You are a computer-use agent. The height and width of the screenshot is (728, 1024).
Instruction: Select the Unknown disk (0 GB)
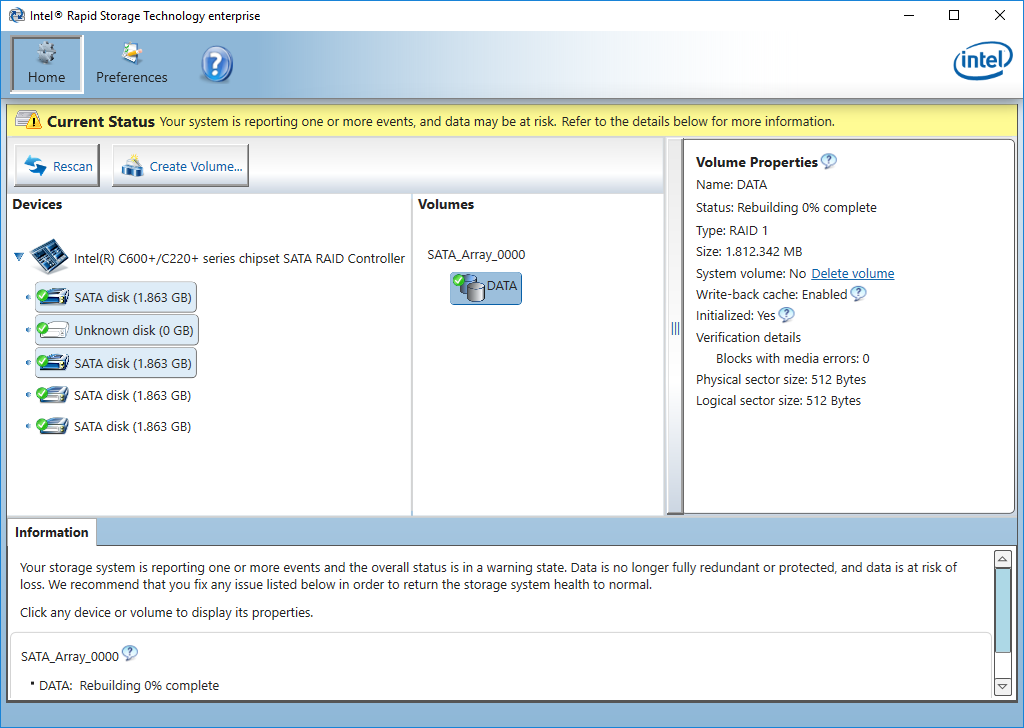point(116,330)
